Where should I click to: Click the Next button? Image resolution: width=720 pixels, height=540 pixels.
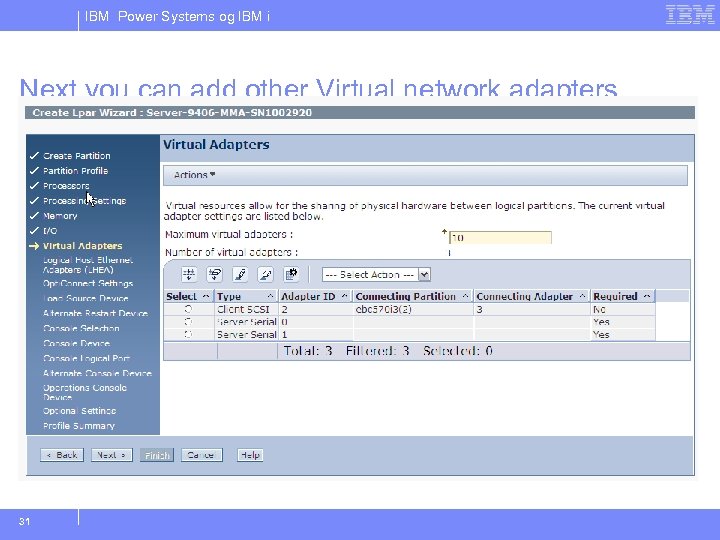click(x=112, y=455)
